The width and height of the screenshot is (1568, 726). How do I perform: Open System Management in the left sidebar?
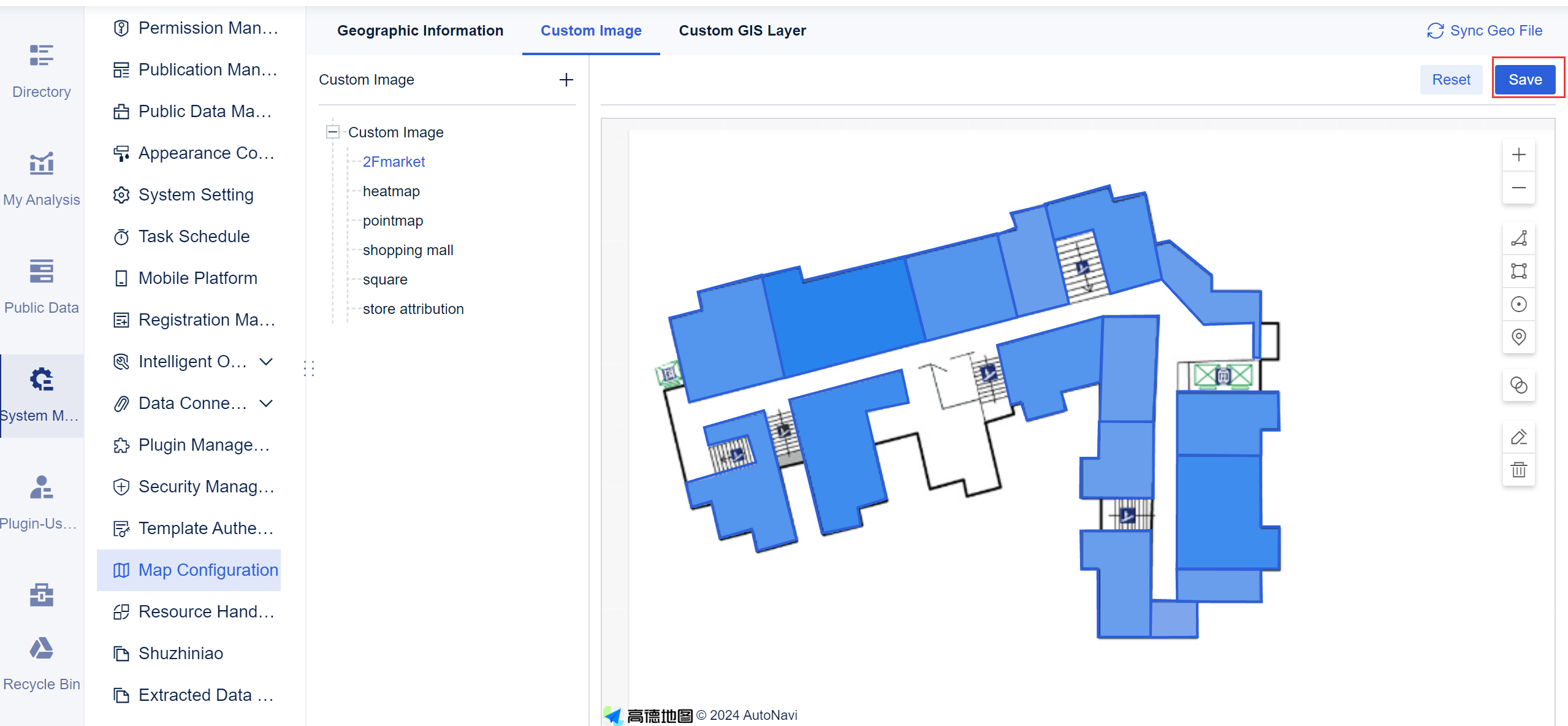click(42, 395)
